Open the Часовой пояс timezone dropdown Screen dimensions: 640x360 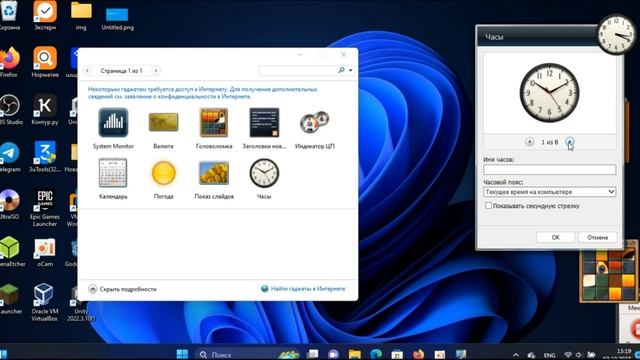[x=549, y=191]
